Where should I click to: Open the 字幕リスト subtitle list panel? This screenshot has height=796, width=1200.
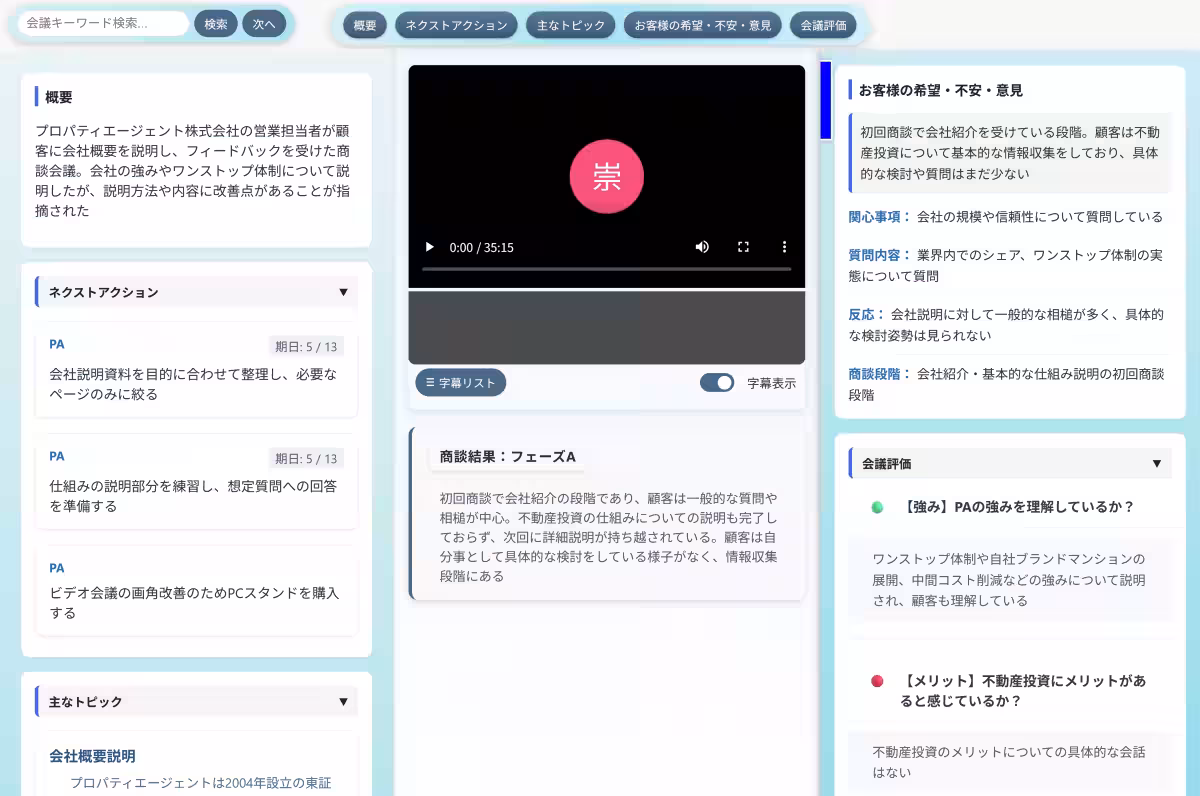[x=460, y=382]
